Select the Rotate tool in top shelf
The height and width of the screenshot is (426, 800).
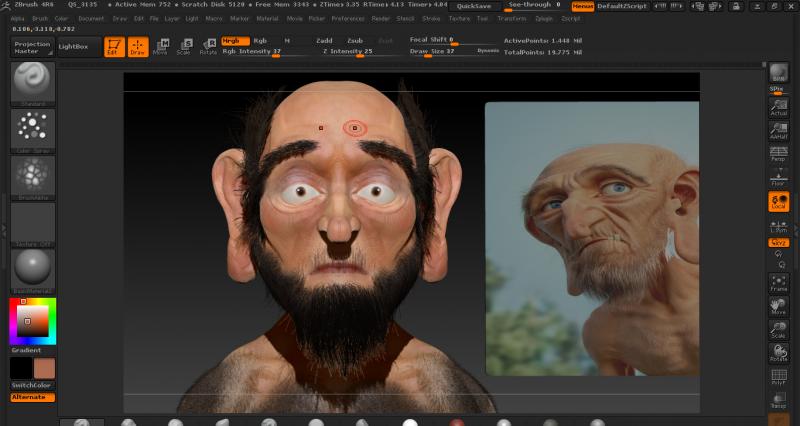208,46
